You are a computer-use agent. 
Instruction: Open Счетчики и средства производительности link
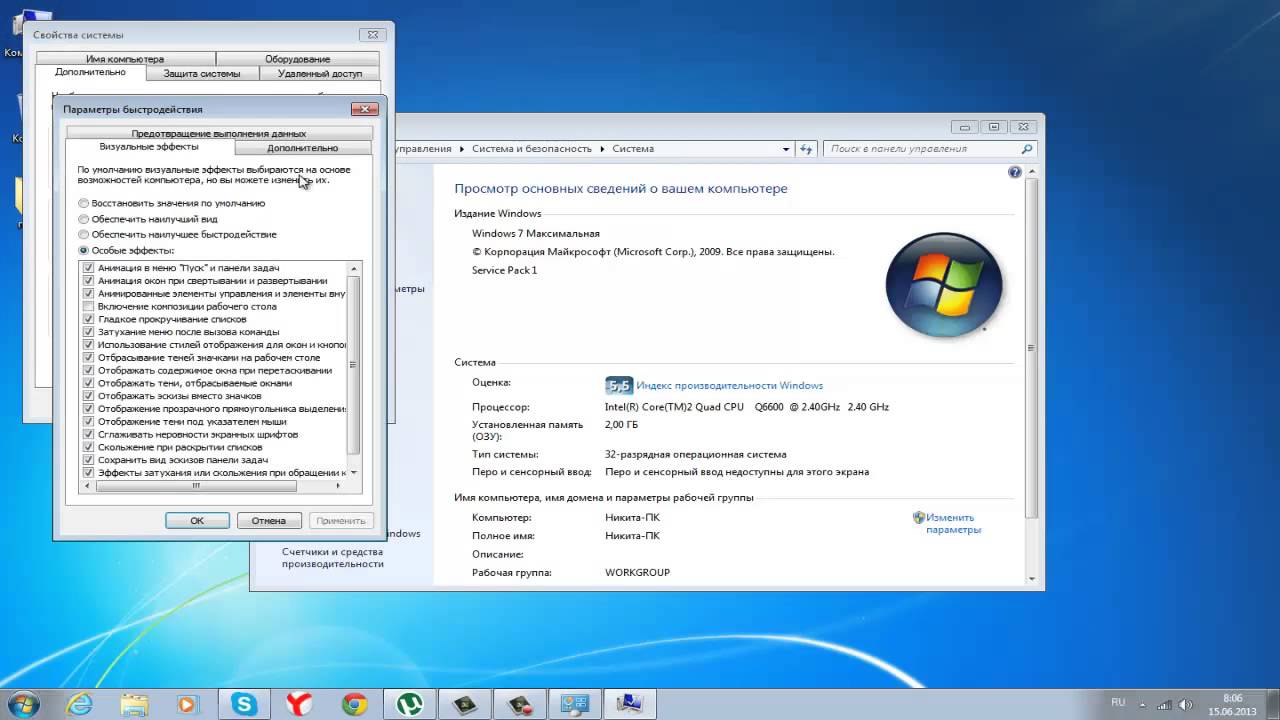pos(333,558)
